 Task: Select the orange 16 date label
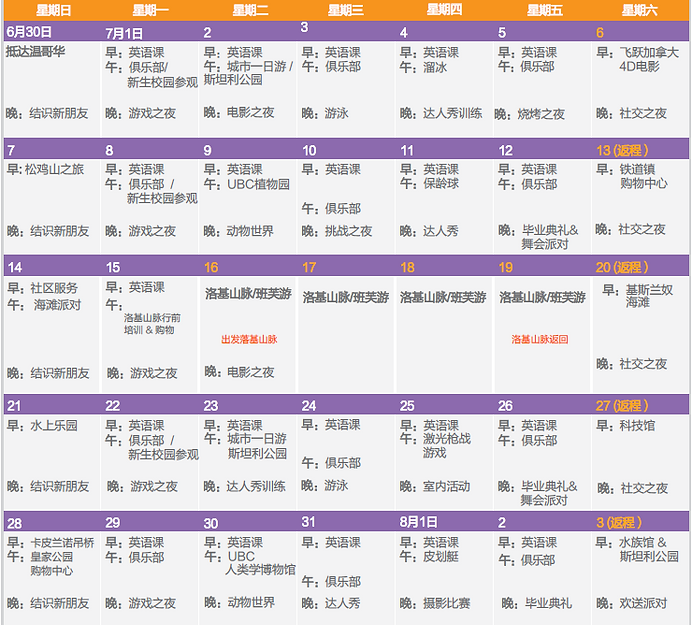click(x=211, y=267)
